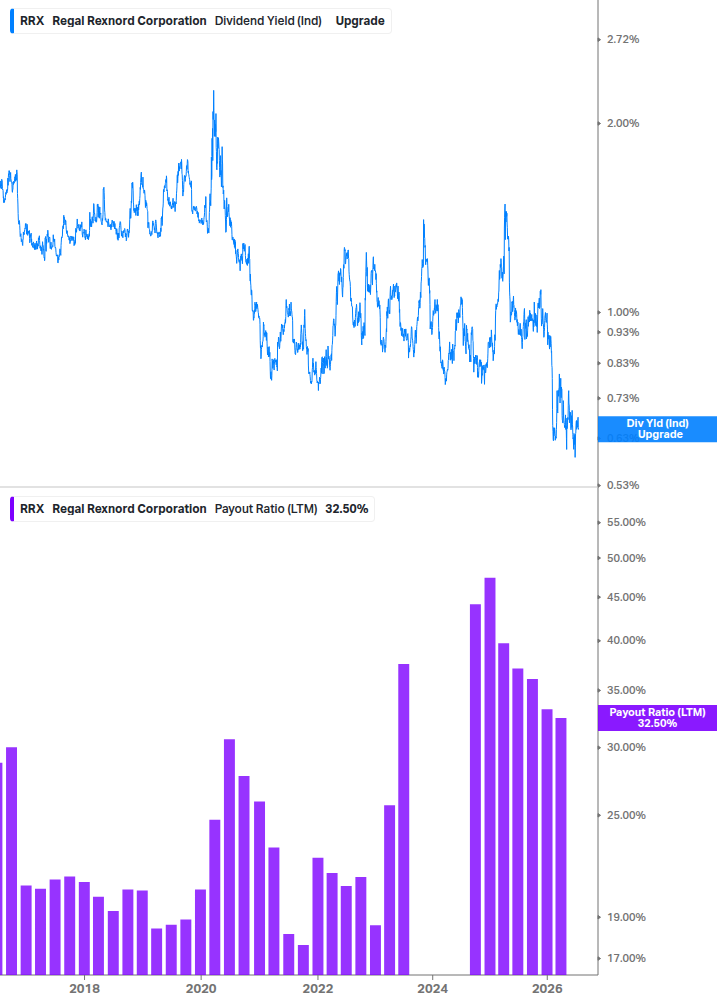Click the 2020 label on the time axis
The image size is (717, 1005).
pos(201,988)
